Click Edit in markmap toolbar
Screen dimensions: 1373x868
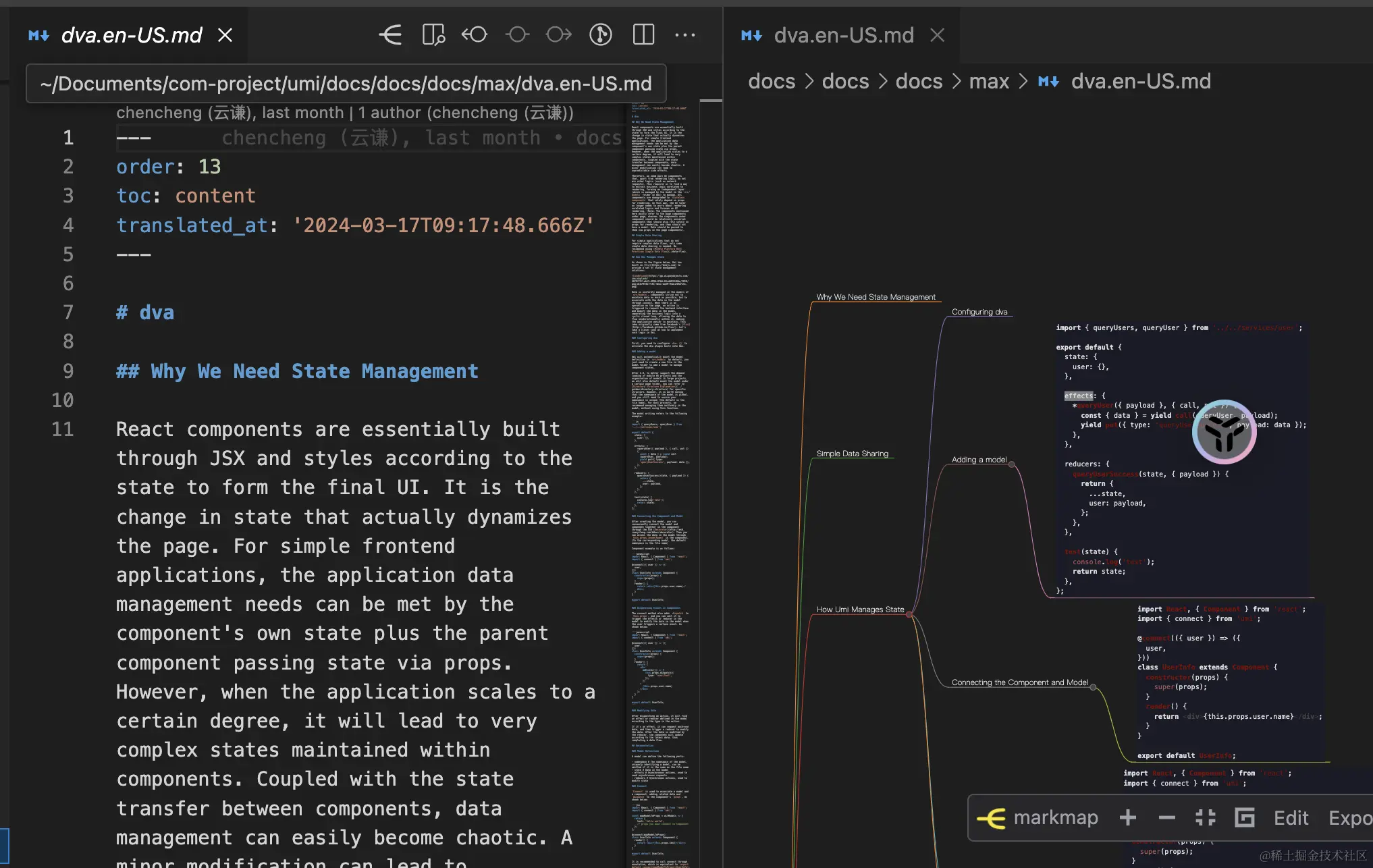pyautogui.click(x=1291, y=818)
